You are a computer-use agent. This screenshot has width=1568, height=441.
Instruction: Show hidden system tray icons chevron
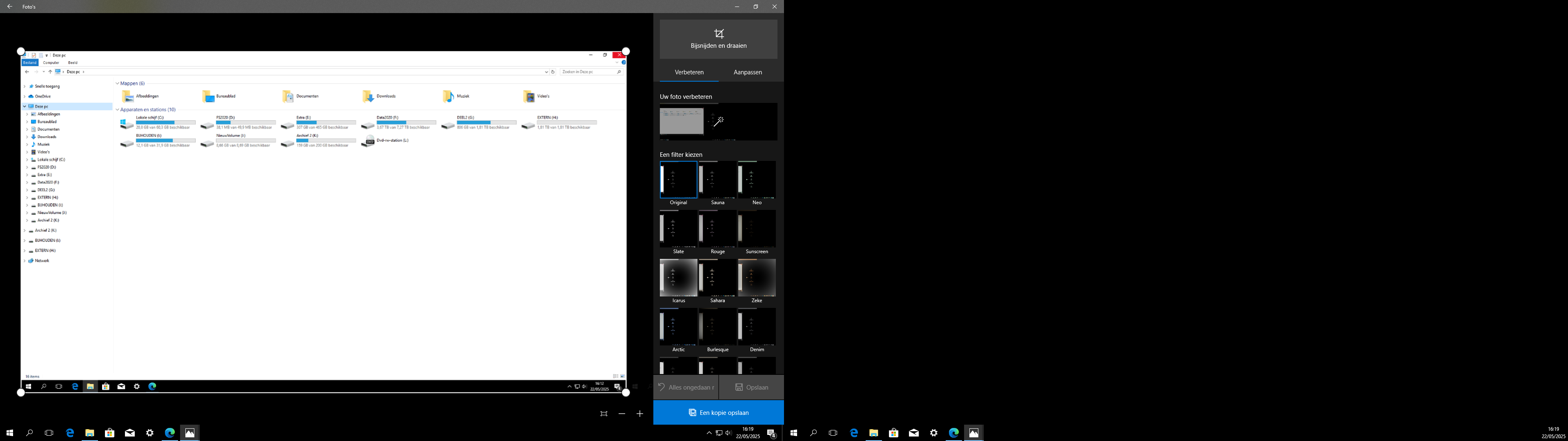708,433
